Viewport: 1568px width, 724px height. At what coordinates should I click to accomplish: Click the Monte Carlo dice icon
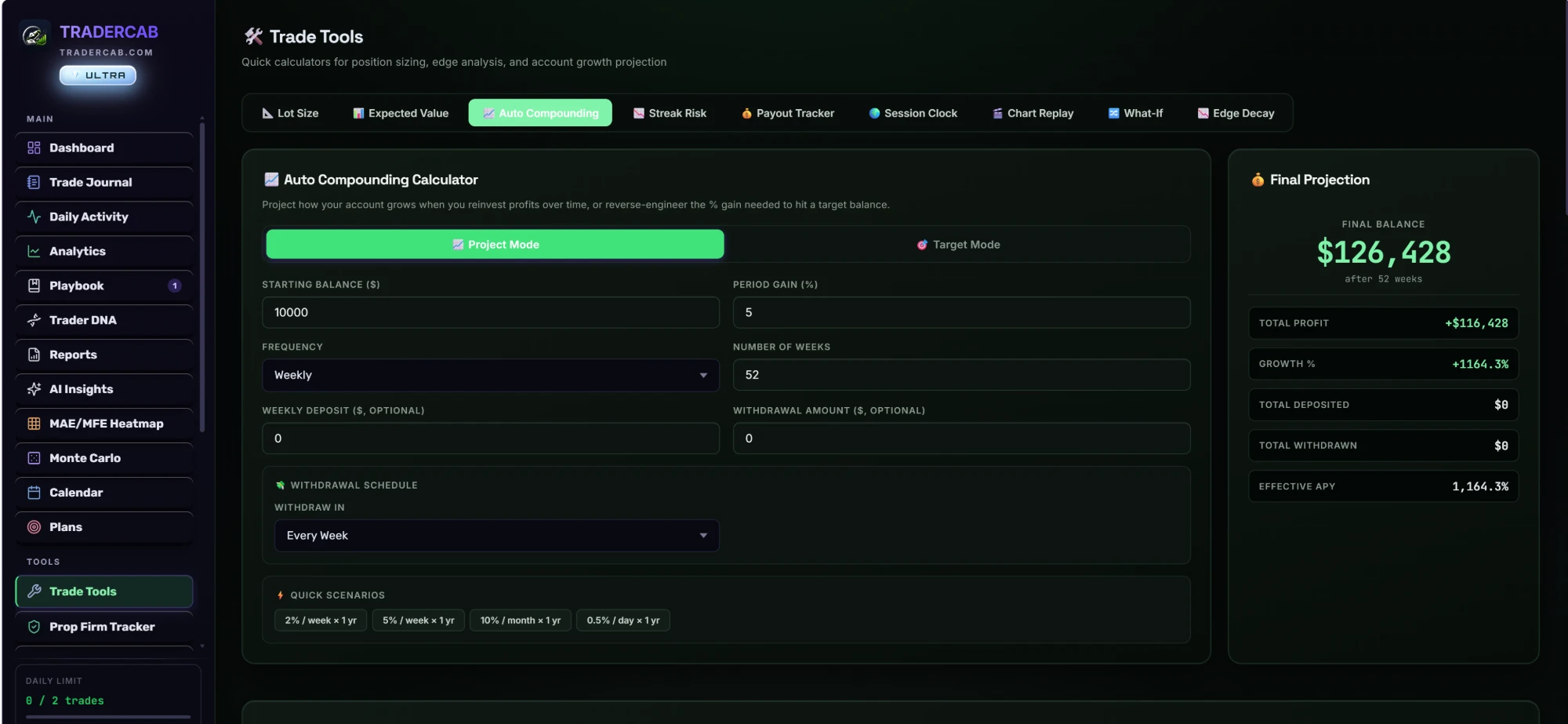[34, 458]
